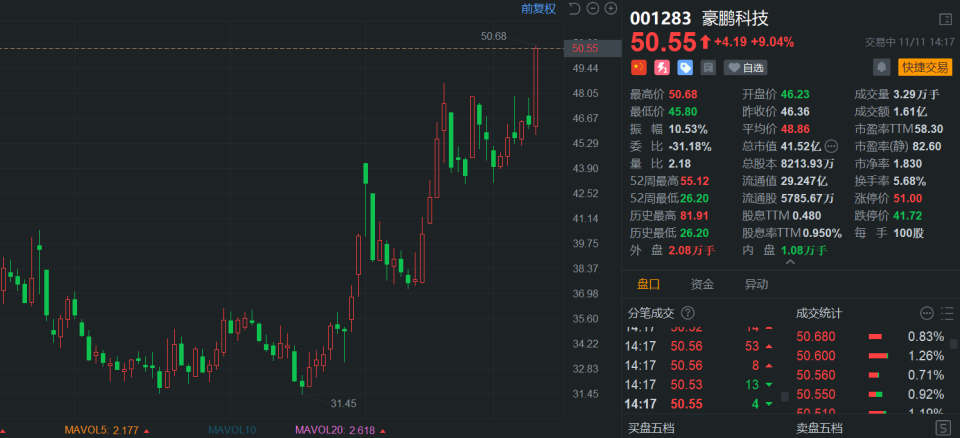960x438 pixels.
Task: Click the 成交量 value 3.29万手
Action: pyautogui.click(x=916, y=94)
